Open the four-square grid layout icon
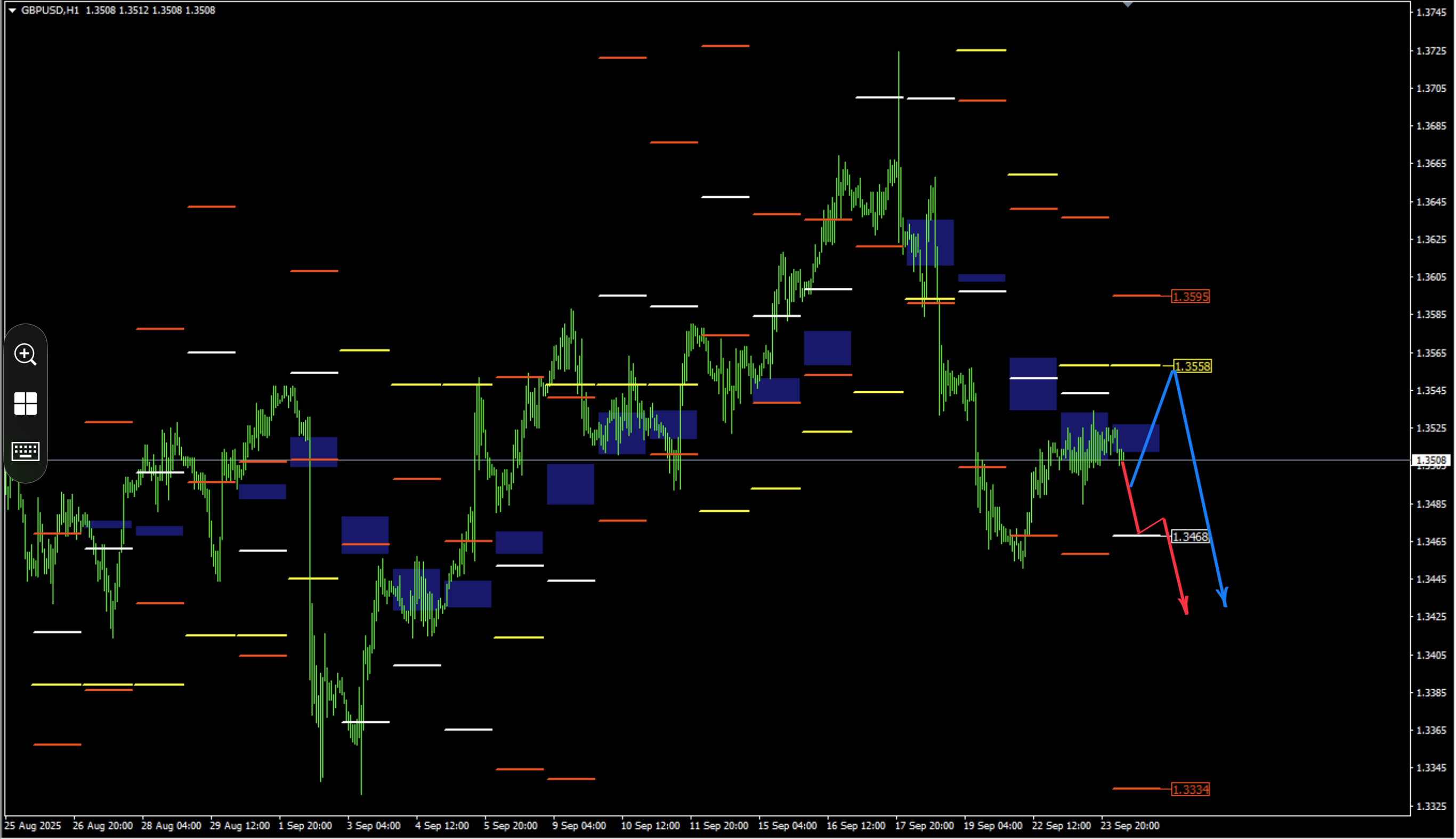The image size is (1456, 839). point(26,404)
